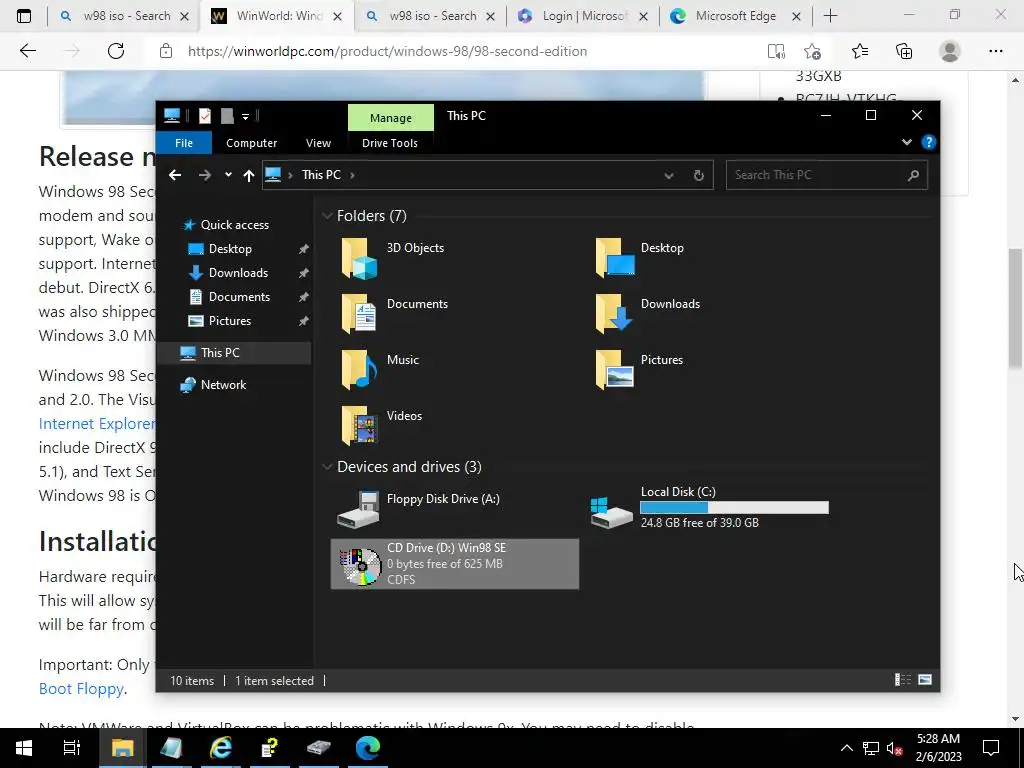Click Edge Read aloud icon in address bar

(x=776, y=51)
